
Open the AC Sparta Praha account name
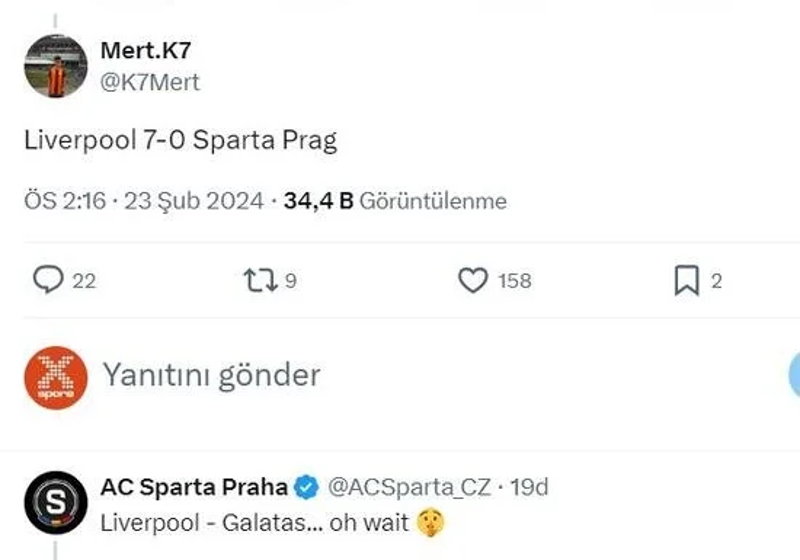point(194,488)
